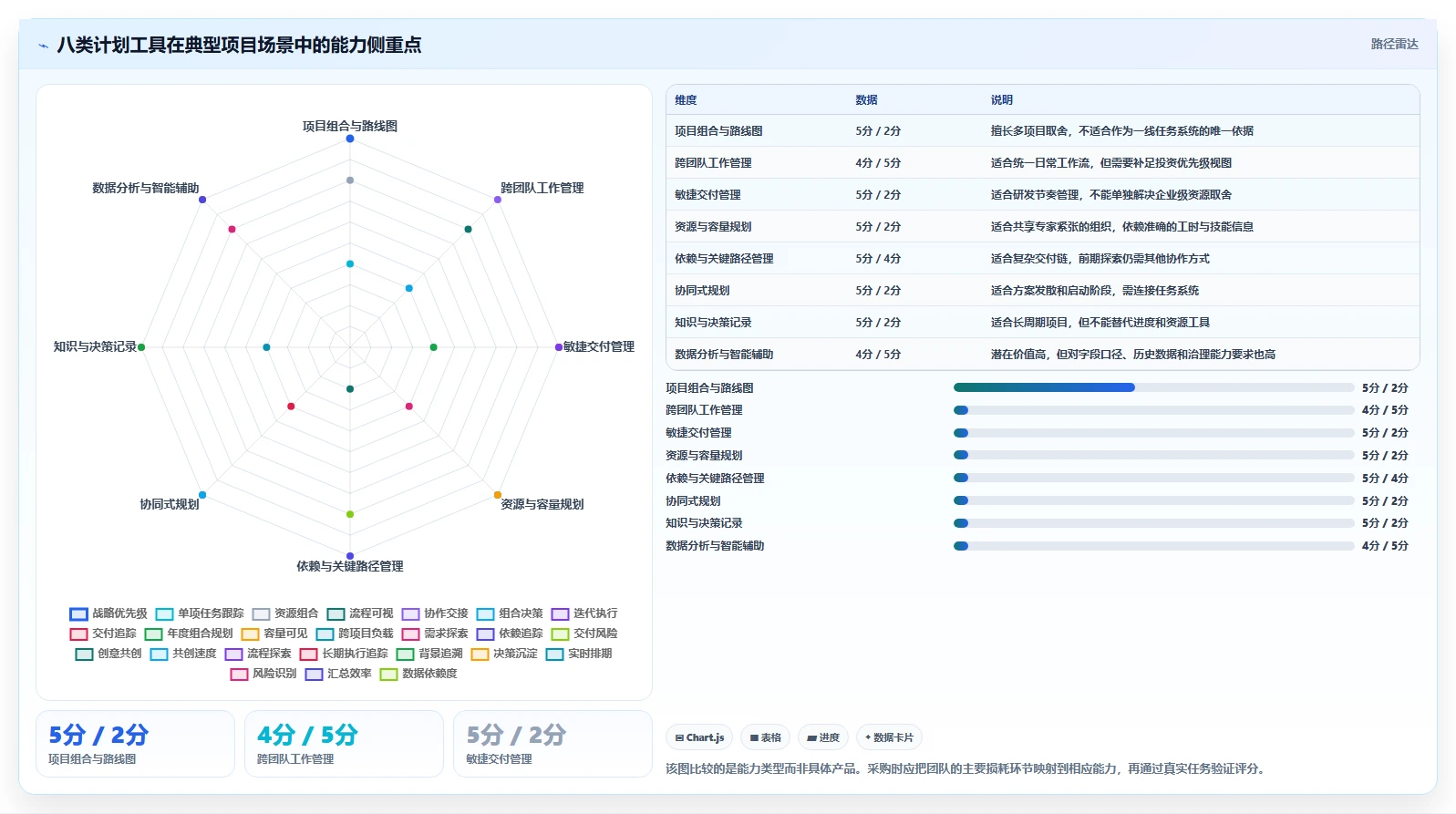This screenshot has width=1456, height=814.
Task: Click the 长期执行追踪 legend entry
Action: 344,654
